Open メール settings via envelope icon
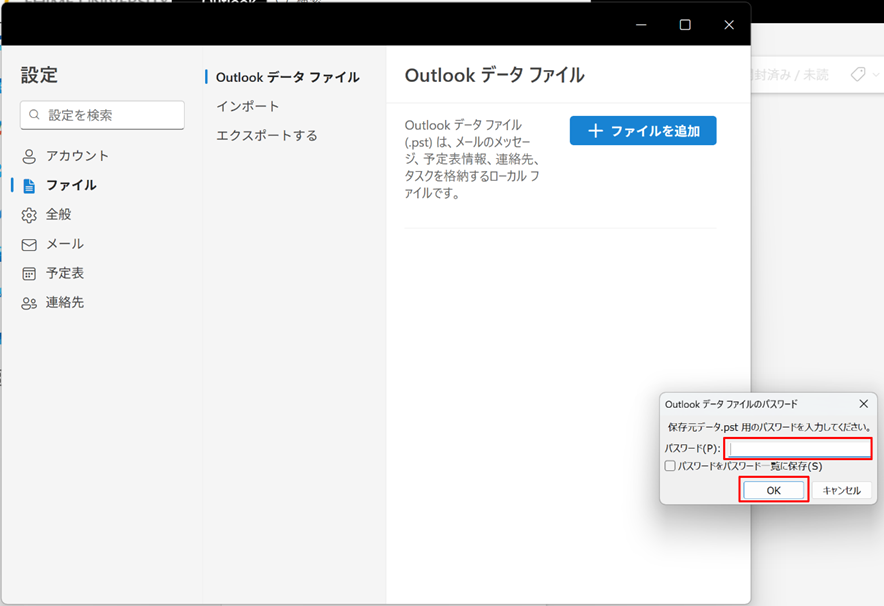Viewport: 884px width, 606px height. tap(29, 244)
